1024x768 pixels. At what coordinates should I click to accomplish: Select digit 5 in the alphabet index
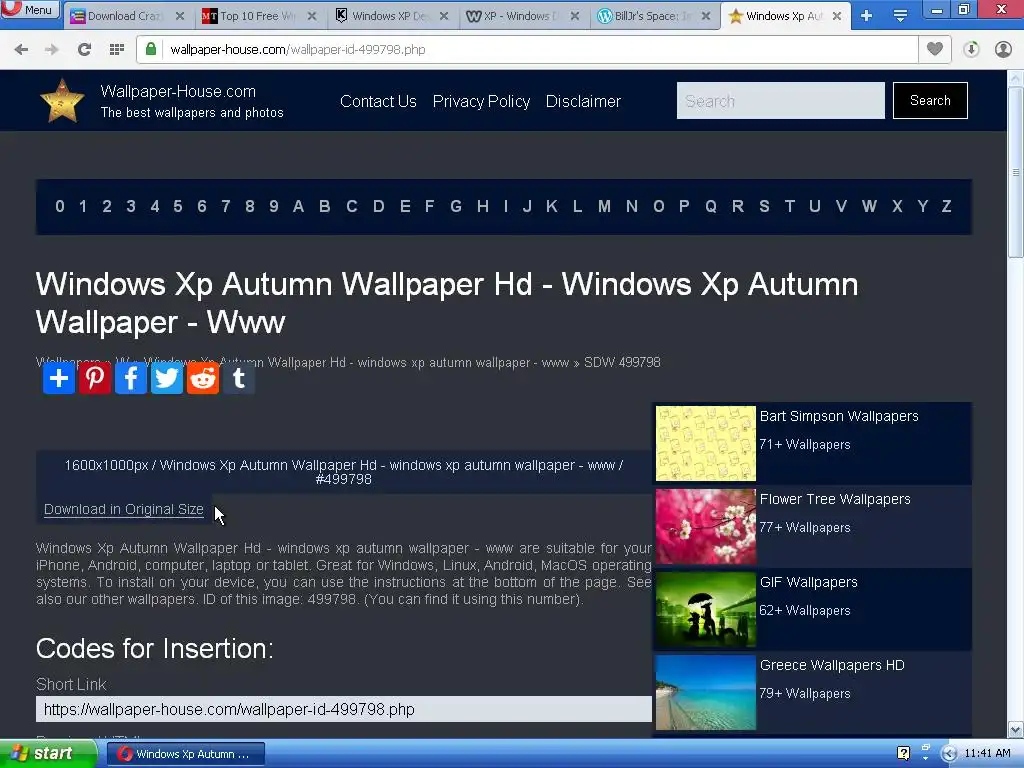(x=178, y=206)
